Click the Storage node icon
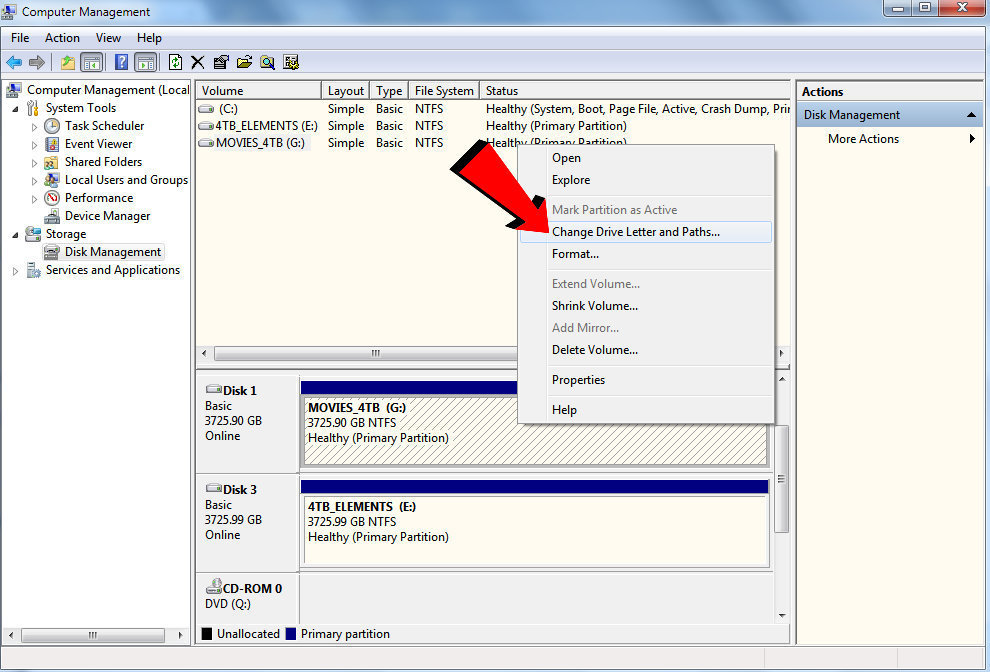This screenshot has height=672, width=990. (33, 234)
